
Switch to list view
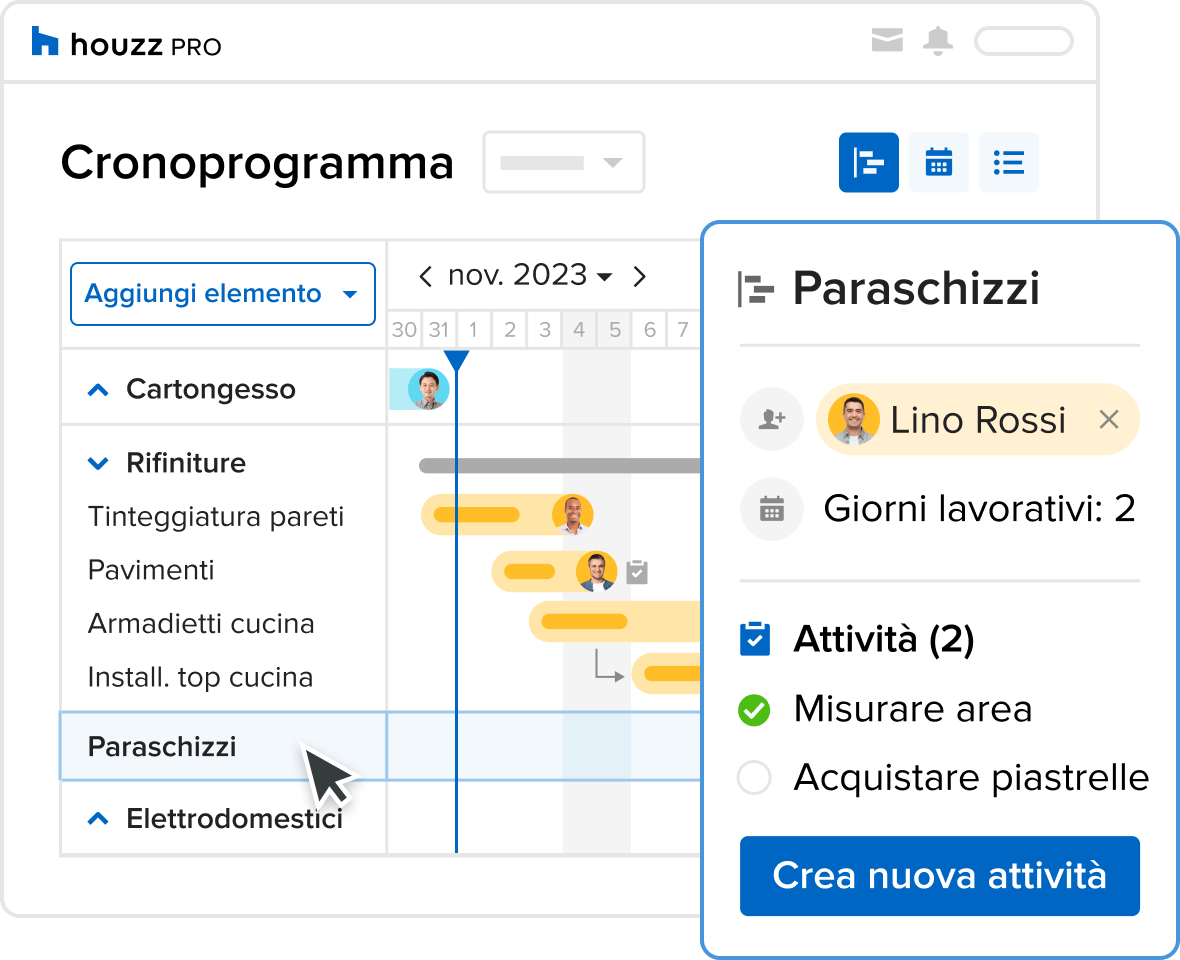tap(1008, 162)
